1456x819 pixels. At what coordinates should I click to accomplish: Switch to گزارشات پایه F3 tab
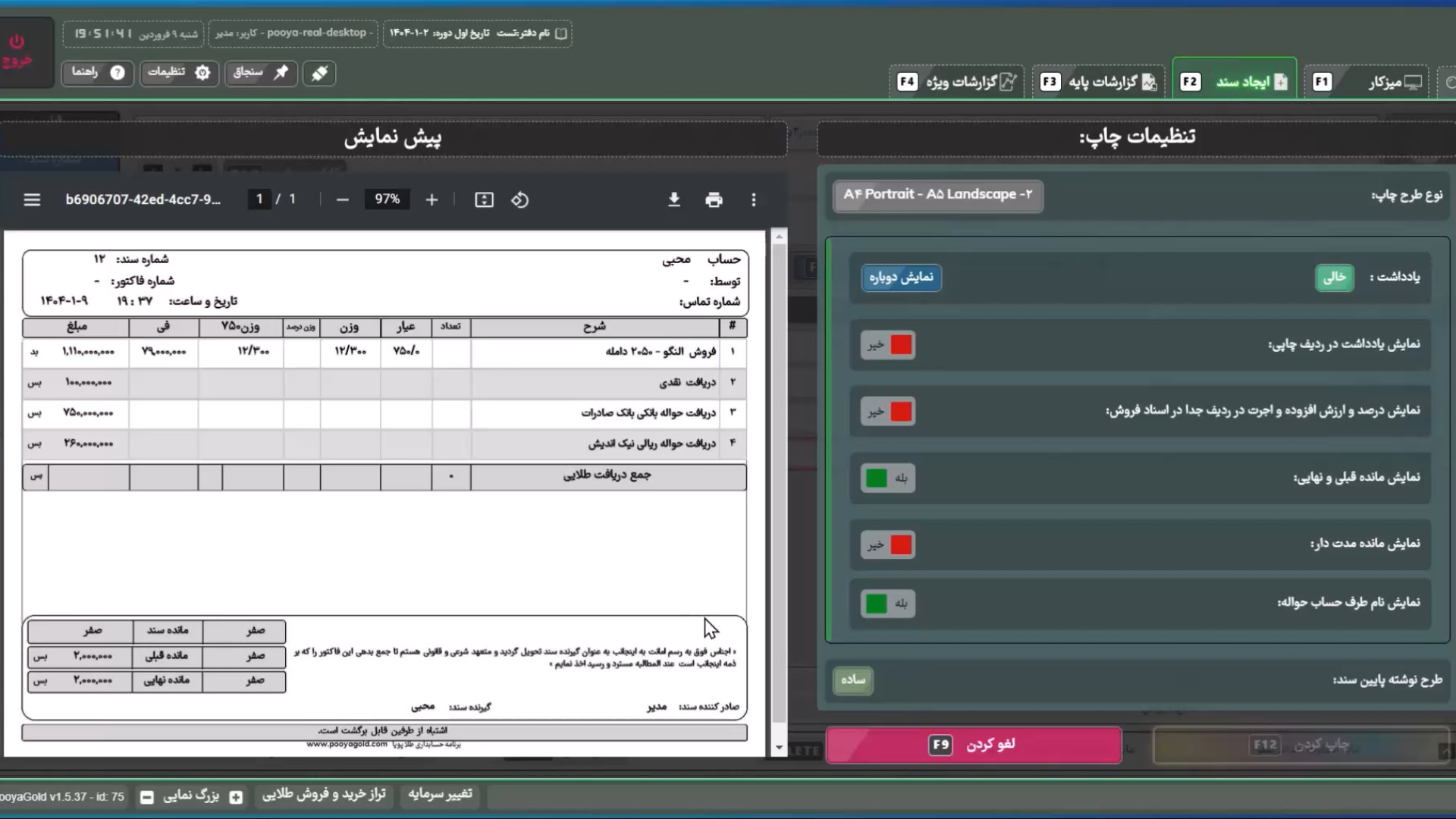tap(1098, 81)
